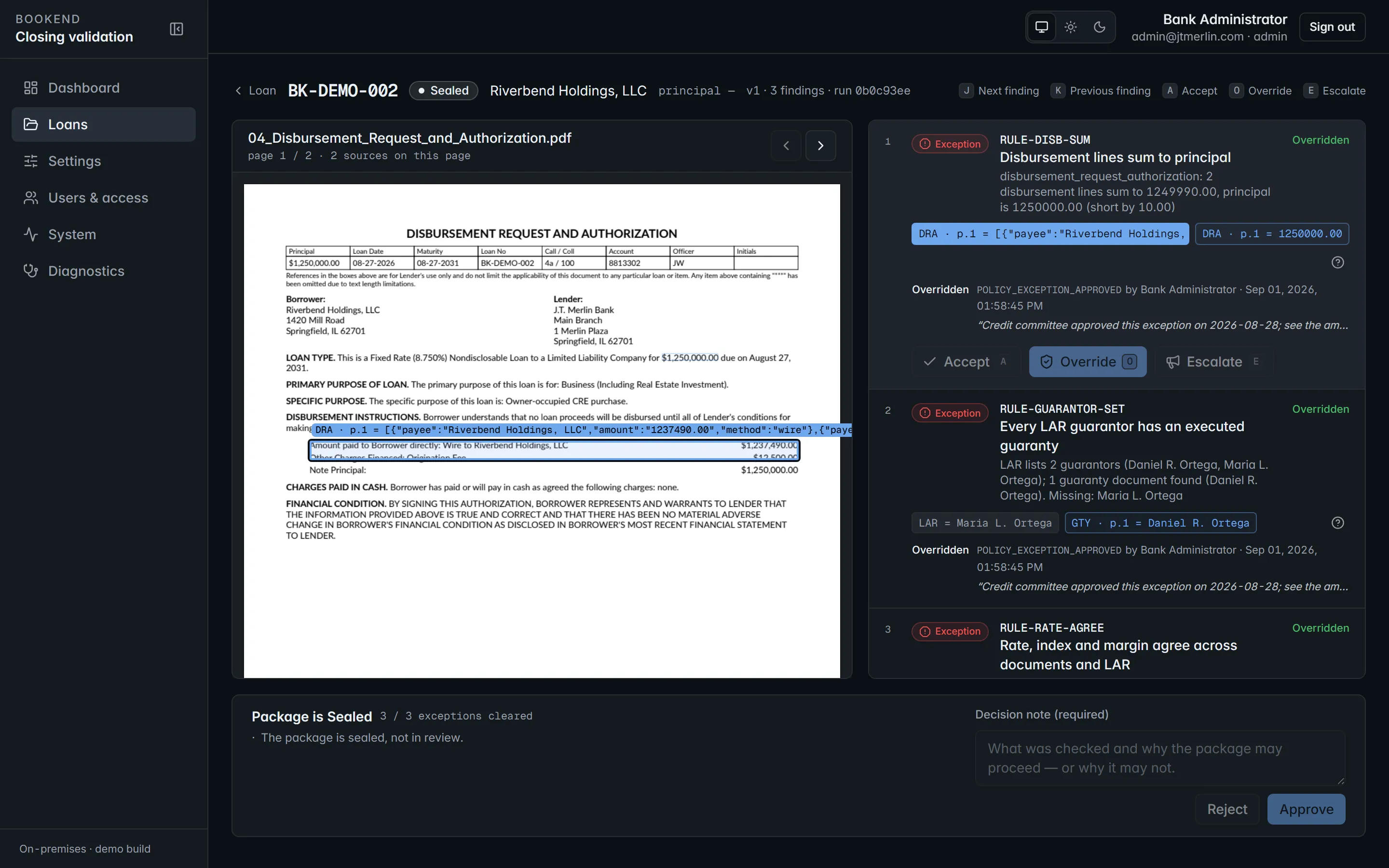Open the DRA p.1 payee source chip in finding 1

pos(1050,234)
